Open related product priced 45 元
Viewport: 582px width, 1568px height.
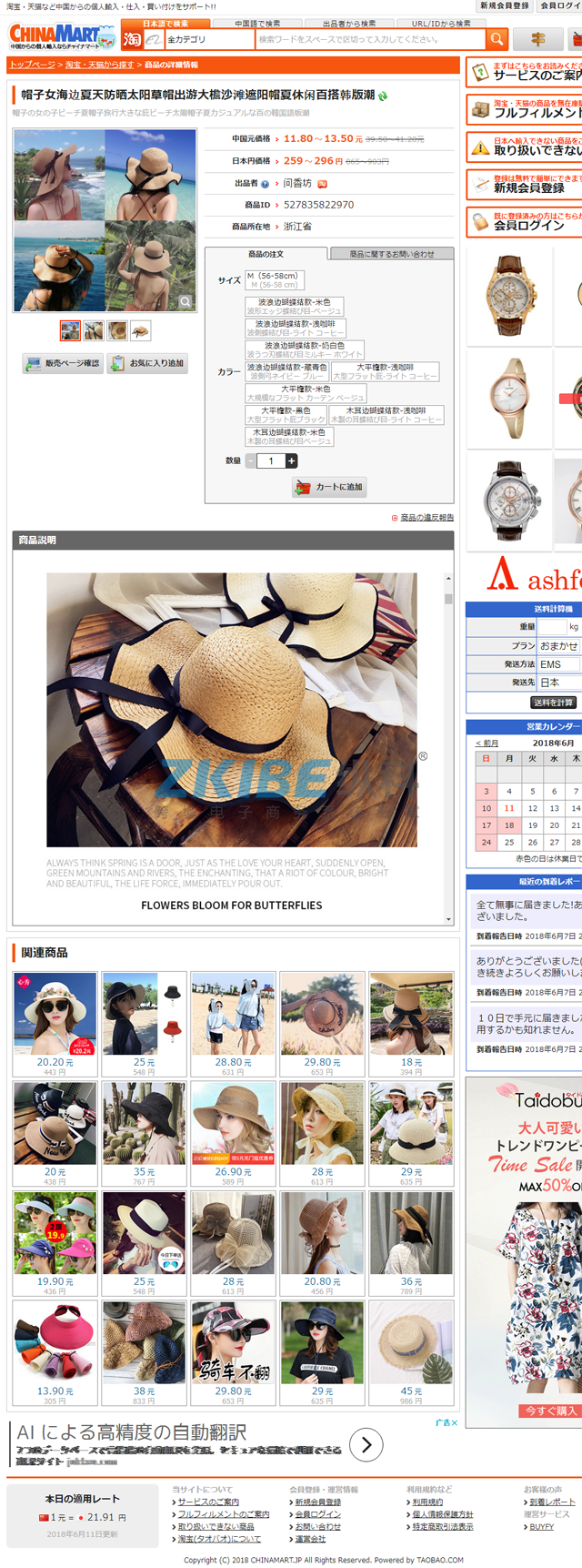point(411,1353)
